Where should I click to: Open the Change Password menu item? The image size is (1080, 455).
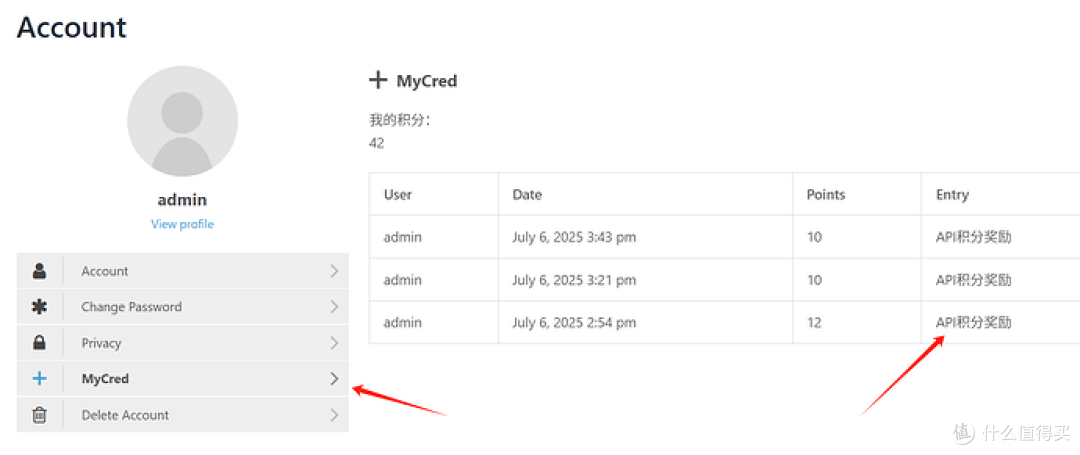(x=183, y=307)
